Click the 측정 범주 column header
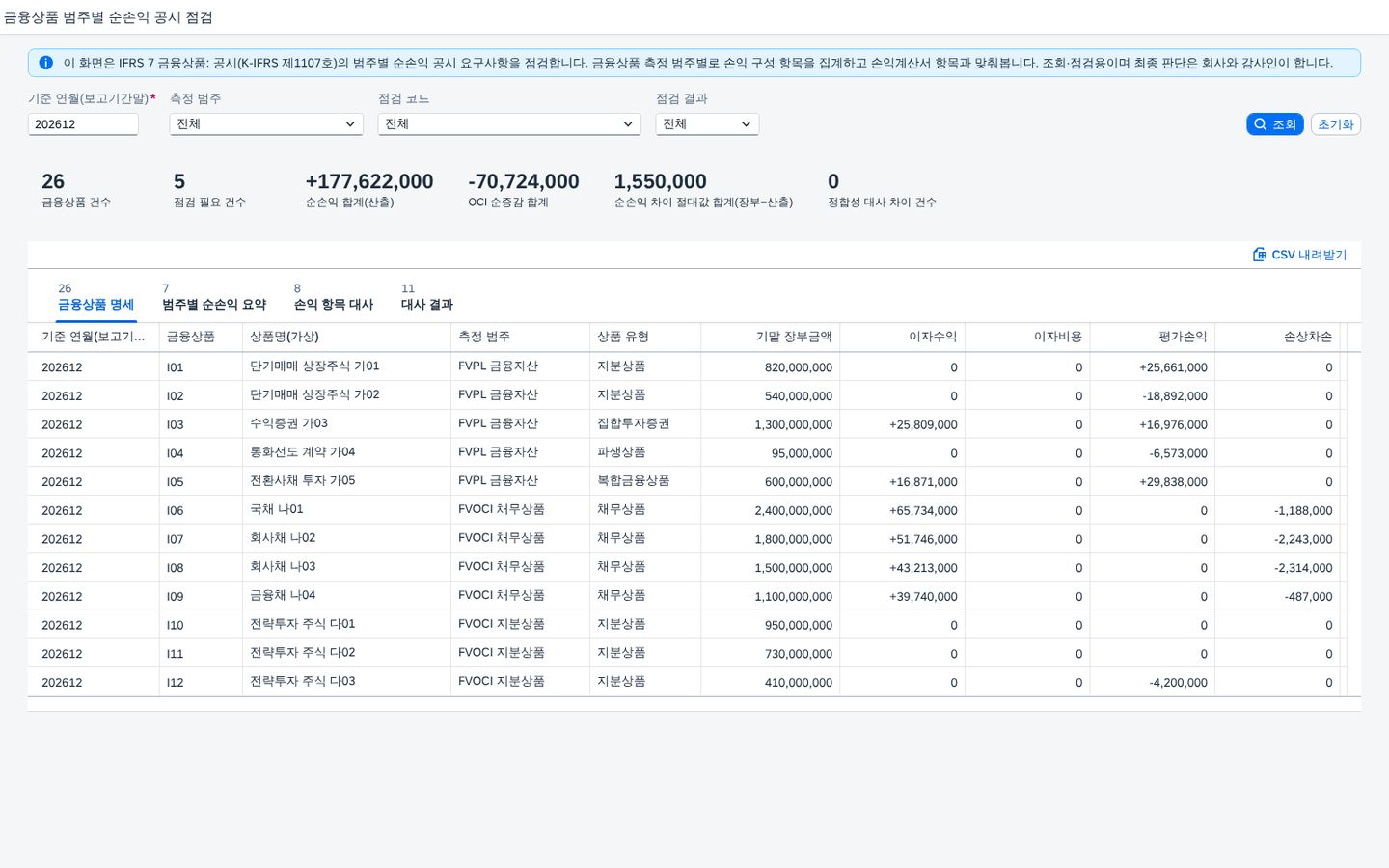The width and height of the screenshot is (1389, 868). click(x=520, y=337)
